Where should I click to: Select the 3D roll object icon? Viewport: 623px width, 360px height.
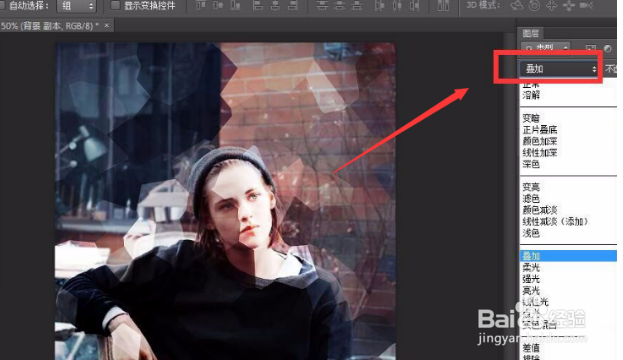coord(535,6)
